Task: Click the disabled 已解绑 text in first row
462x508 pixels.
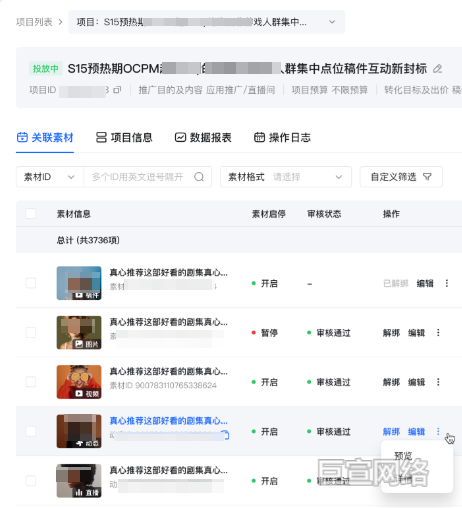Action: tap(396, 283)
